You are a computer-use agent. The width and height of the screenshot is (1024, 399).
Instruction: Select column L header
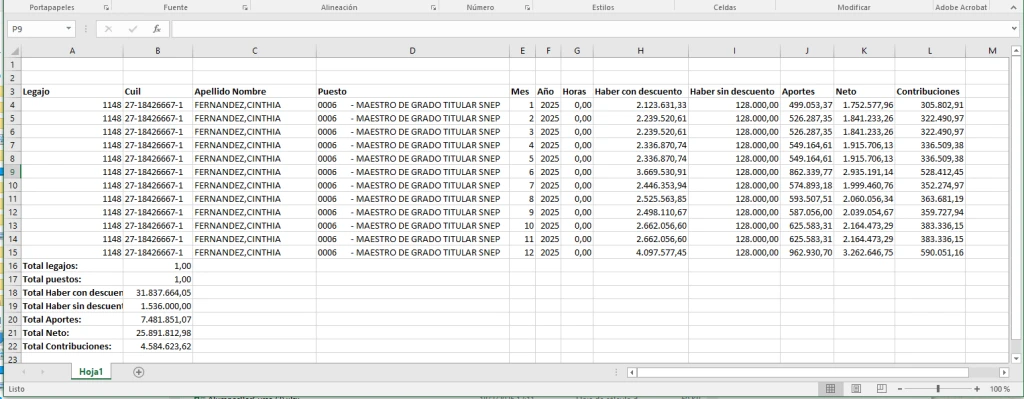pyautogui.click(x=930, y=51)
